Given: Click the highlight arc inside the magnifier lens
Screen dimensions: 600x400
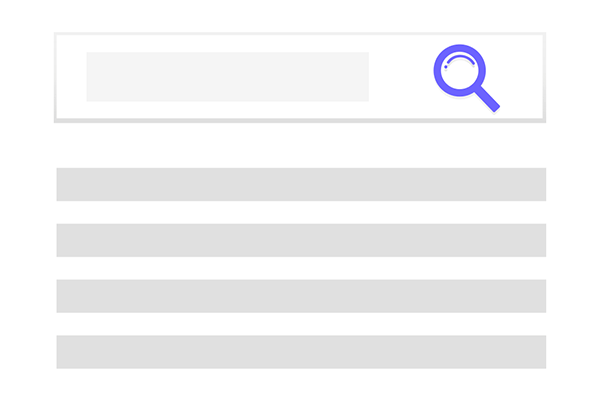Looking at the screenshot, I should pyautogui.click(x=461, y=60).
